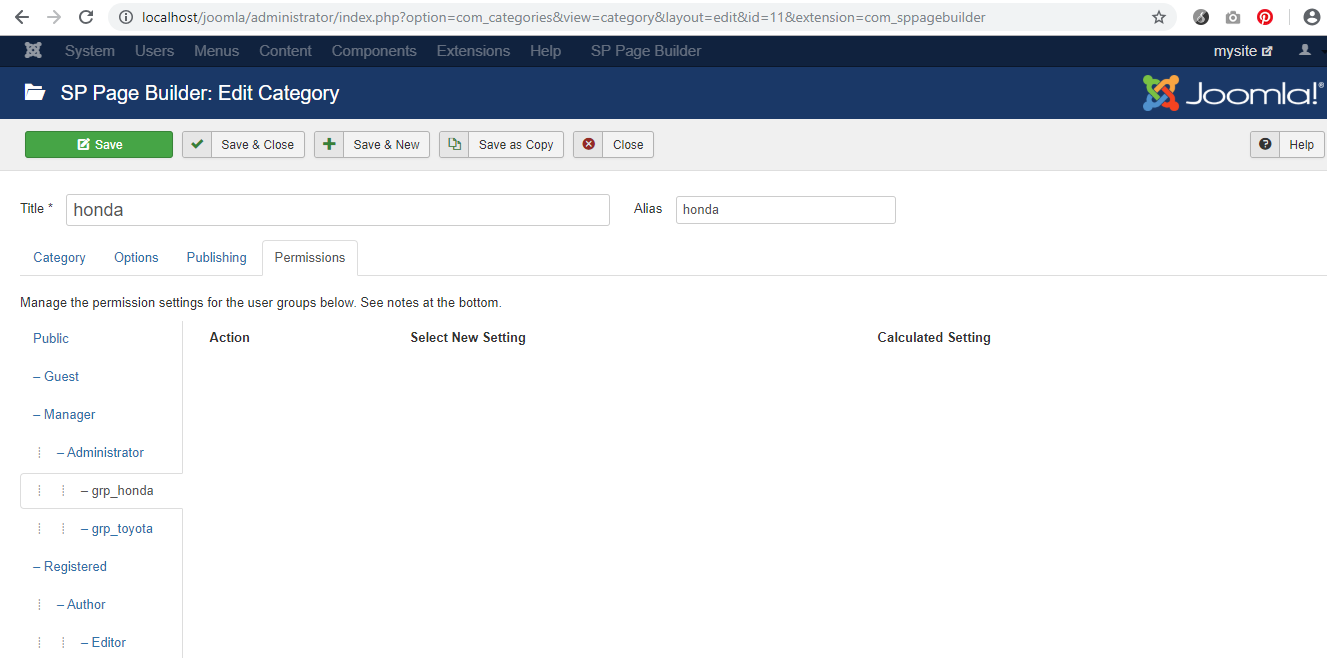Click the Save as Copy button
The image size is (1327, 658).
(x=502, y=145)
